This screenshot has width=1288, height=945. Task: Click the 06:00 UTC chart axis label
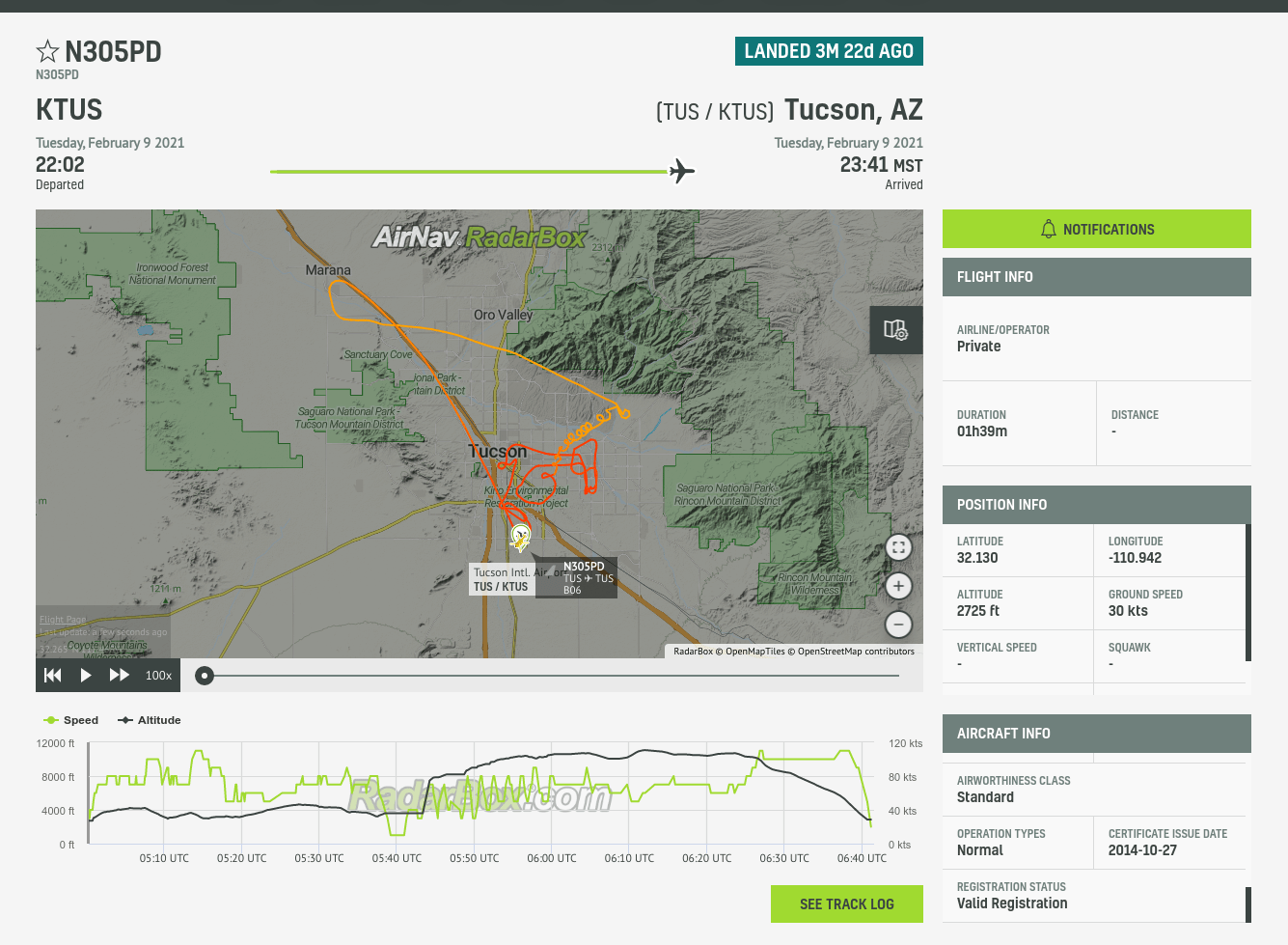552,858
